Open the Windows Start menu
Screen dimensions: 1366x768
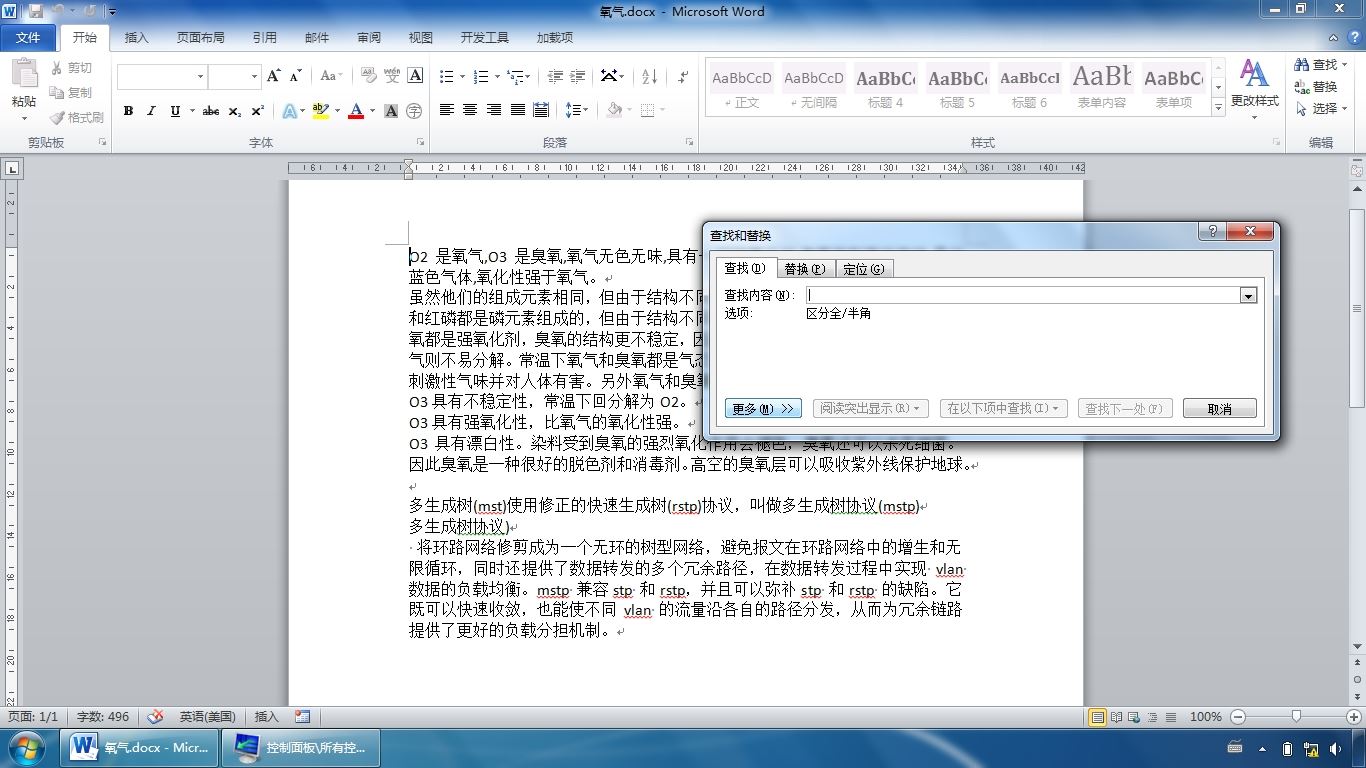(x=25, y=747)
